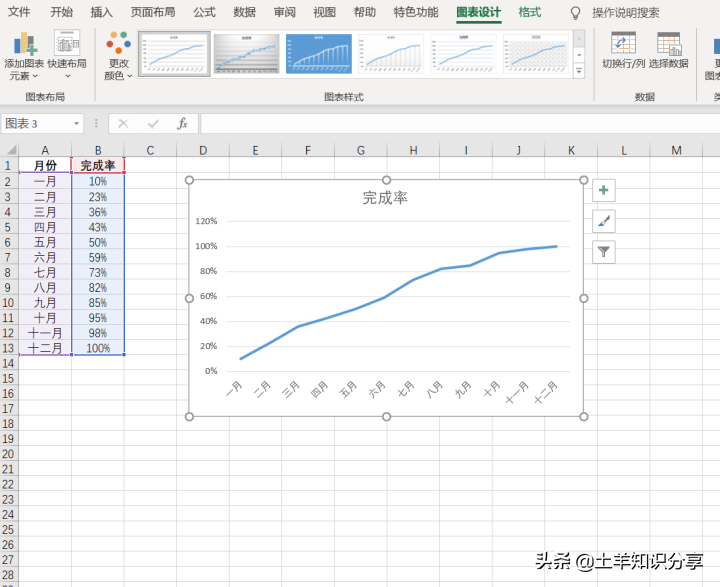Apply the hatched-pattern sixth chart style
This screenshot has height=587, width=720.
coord(536,54)
